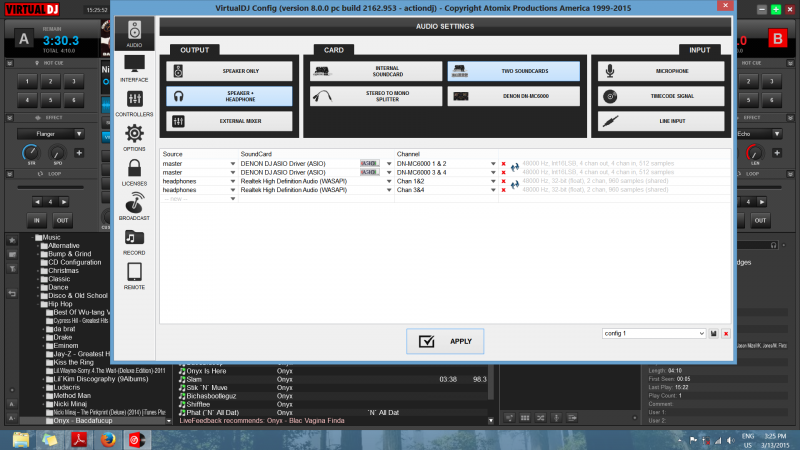Save the config 1 preset with disk icon
This screenshot has width=800, height=450.
(714, 334)
